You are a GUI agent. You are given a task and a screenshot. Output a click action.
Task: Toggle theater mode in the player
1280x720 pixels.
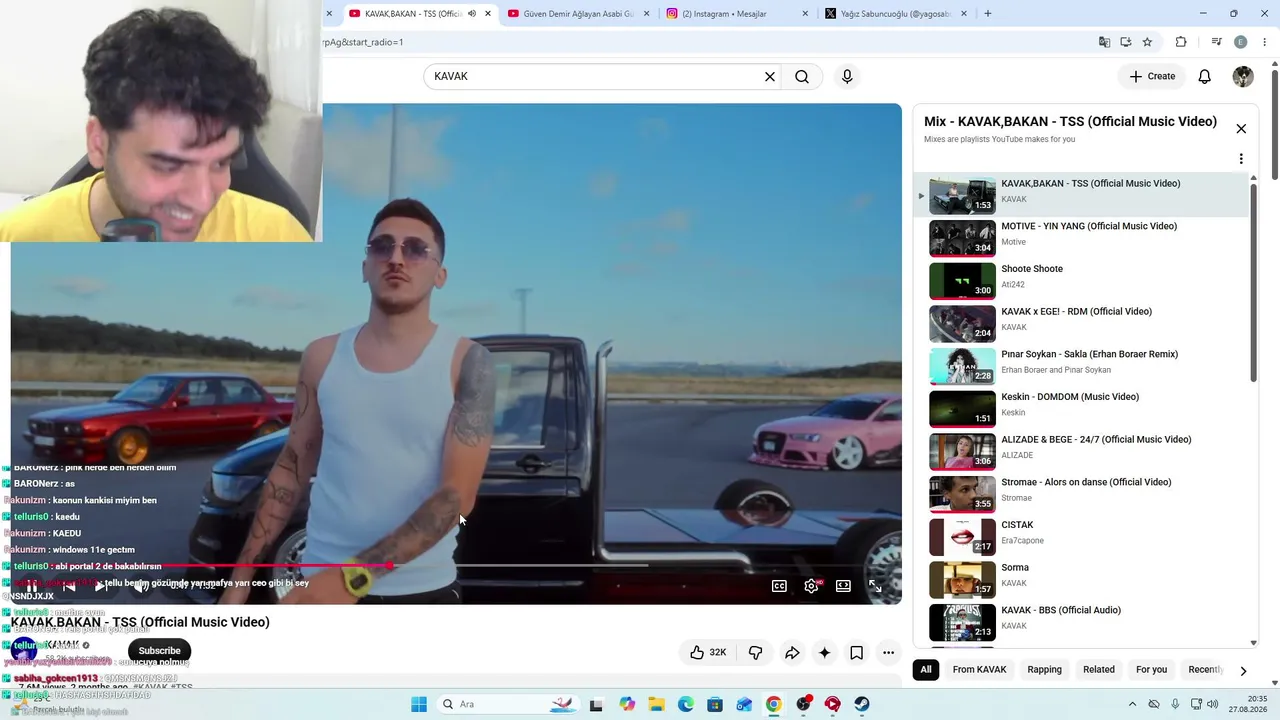(x=843, y=586)
